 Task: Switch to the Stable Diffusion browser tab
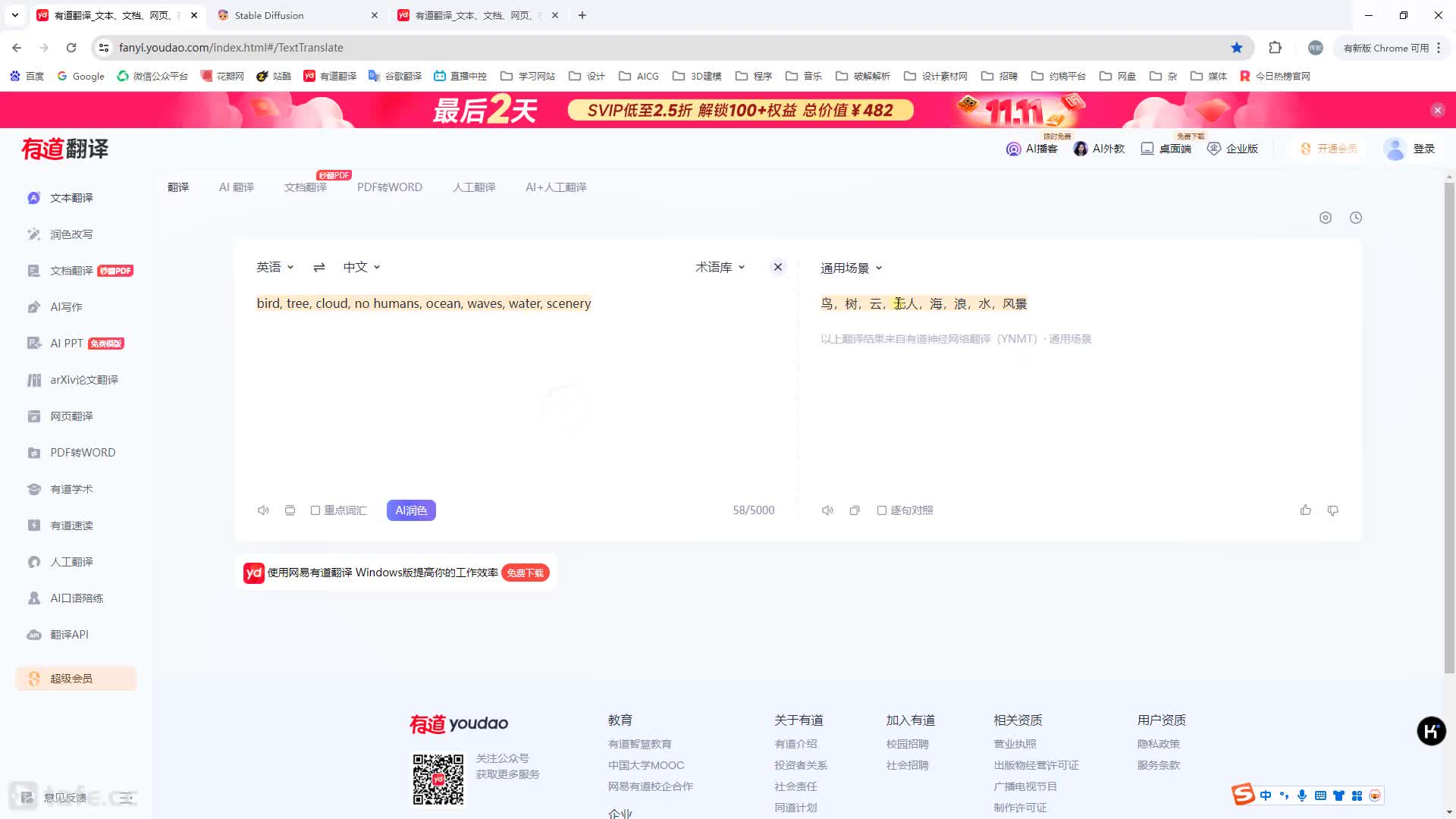[x=296, y=15]
